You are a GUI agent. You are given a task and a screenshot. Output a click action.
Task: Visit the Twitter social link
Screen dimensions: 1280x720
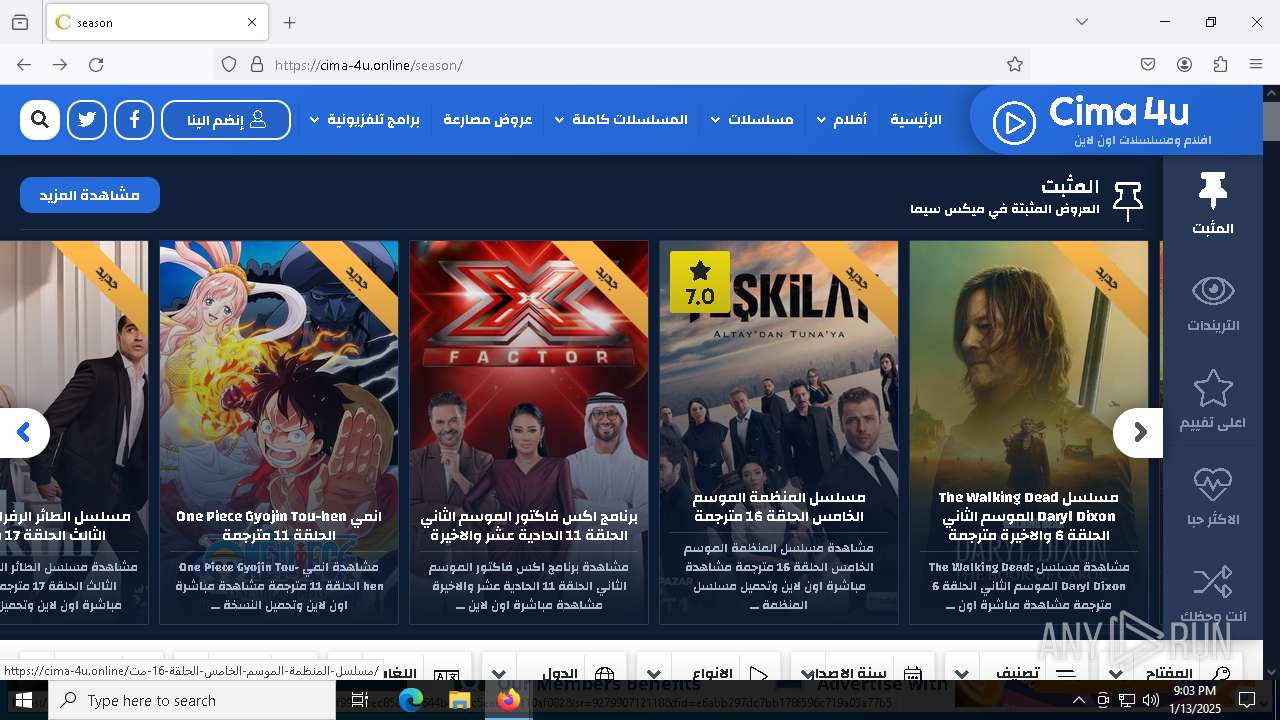click(x=87, y=120)
